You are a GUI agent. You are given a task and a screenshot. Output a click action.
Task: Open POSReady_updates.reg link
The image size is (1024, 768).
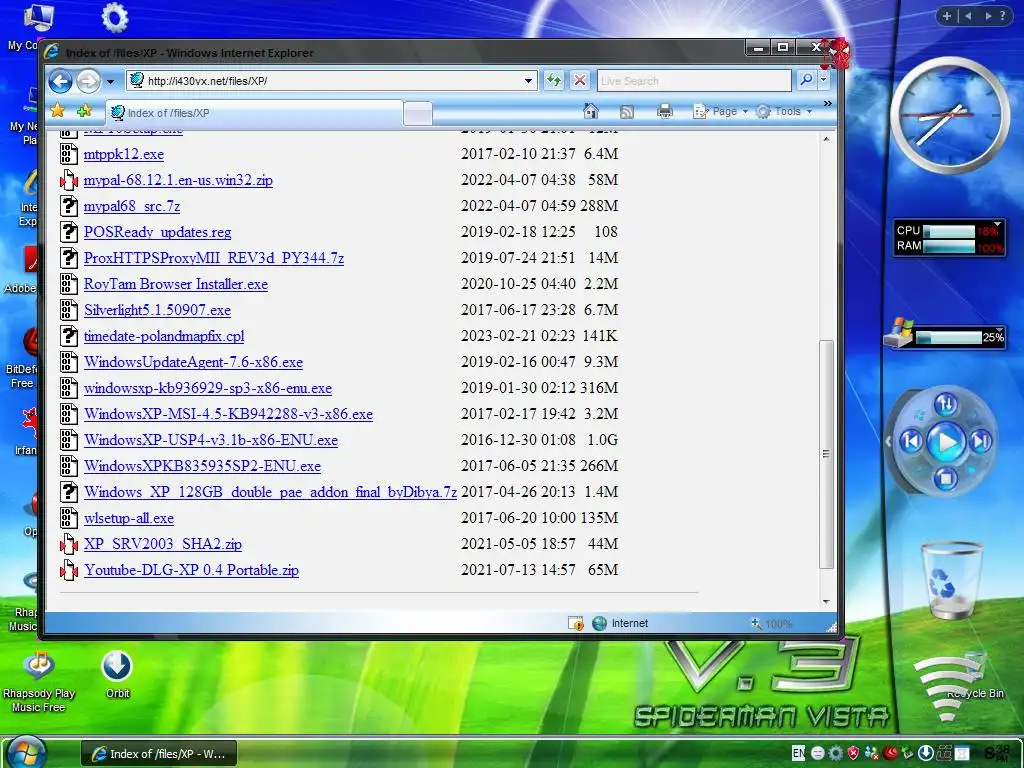[x=157, y=232]
